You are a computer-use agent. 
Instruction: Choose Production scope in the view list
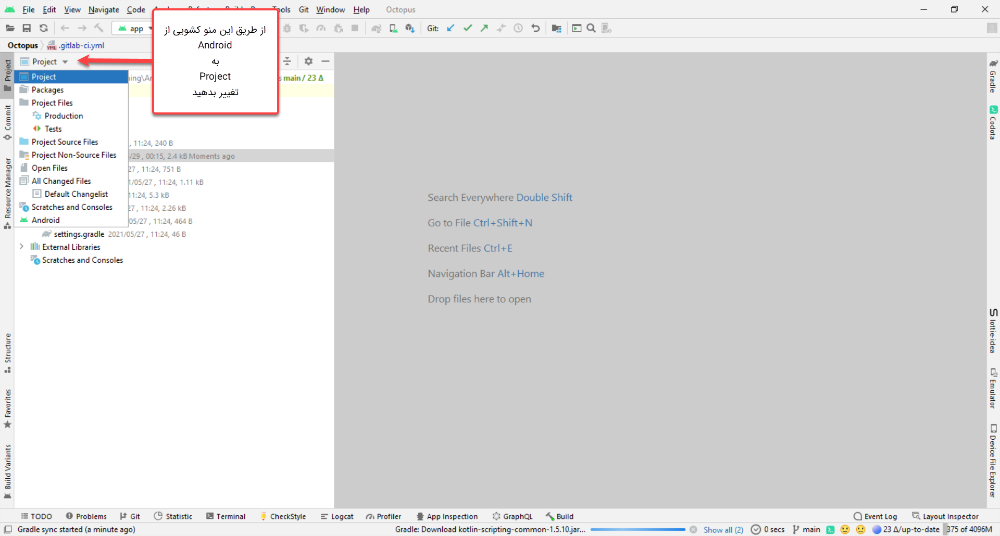[x=71, y=116]
